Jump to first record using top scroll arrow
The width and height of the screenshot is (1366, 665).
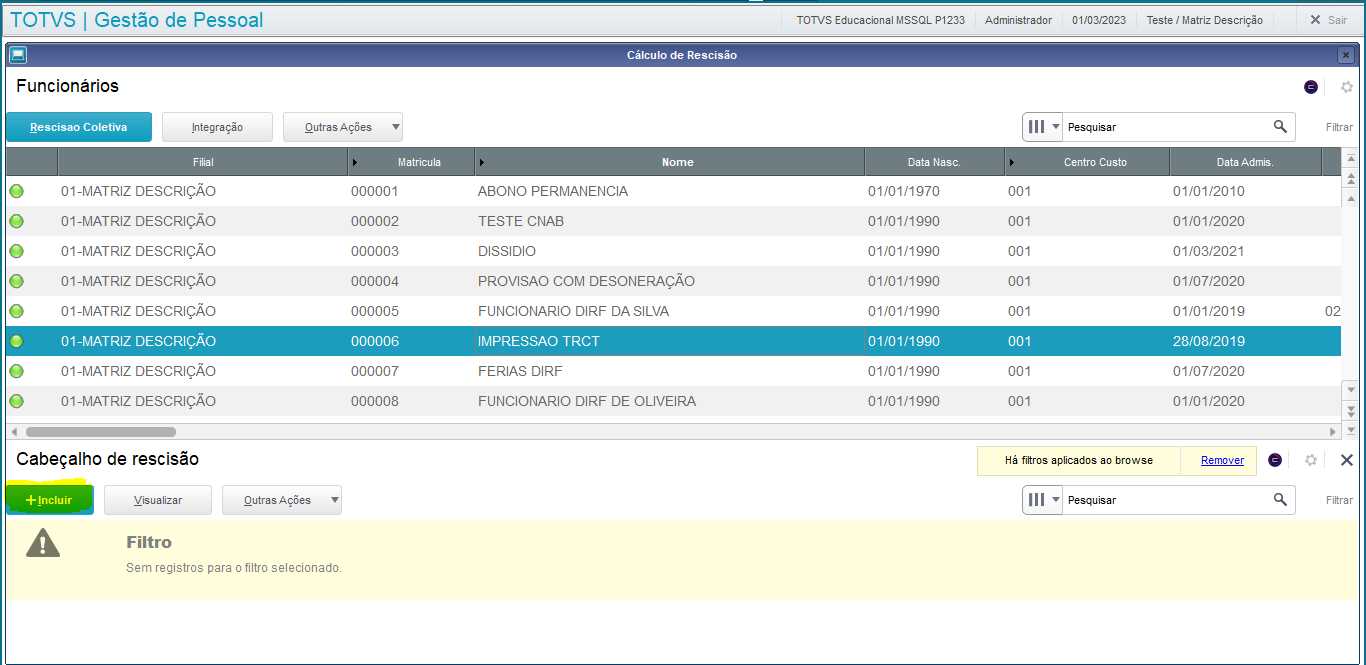point(1351,159)
